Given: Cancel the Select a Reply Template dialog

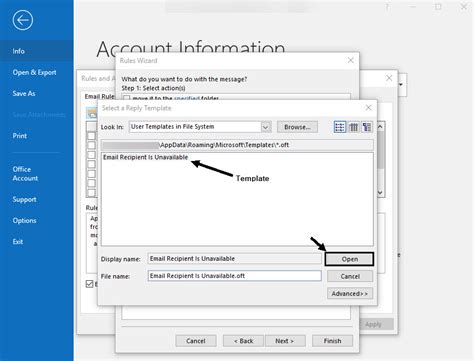Looking at the screenshot, I should [x=350, y=276].
